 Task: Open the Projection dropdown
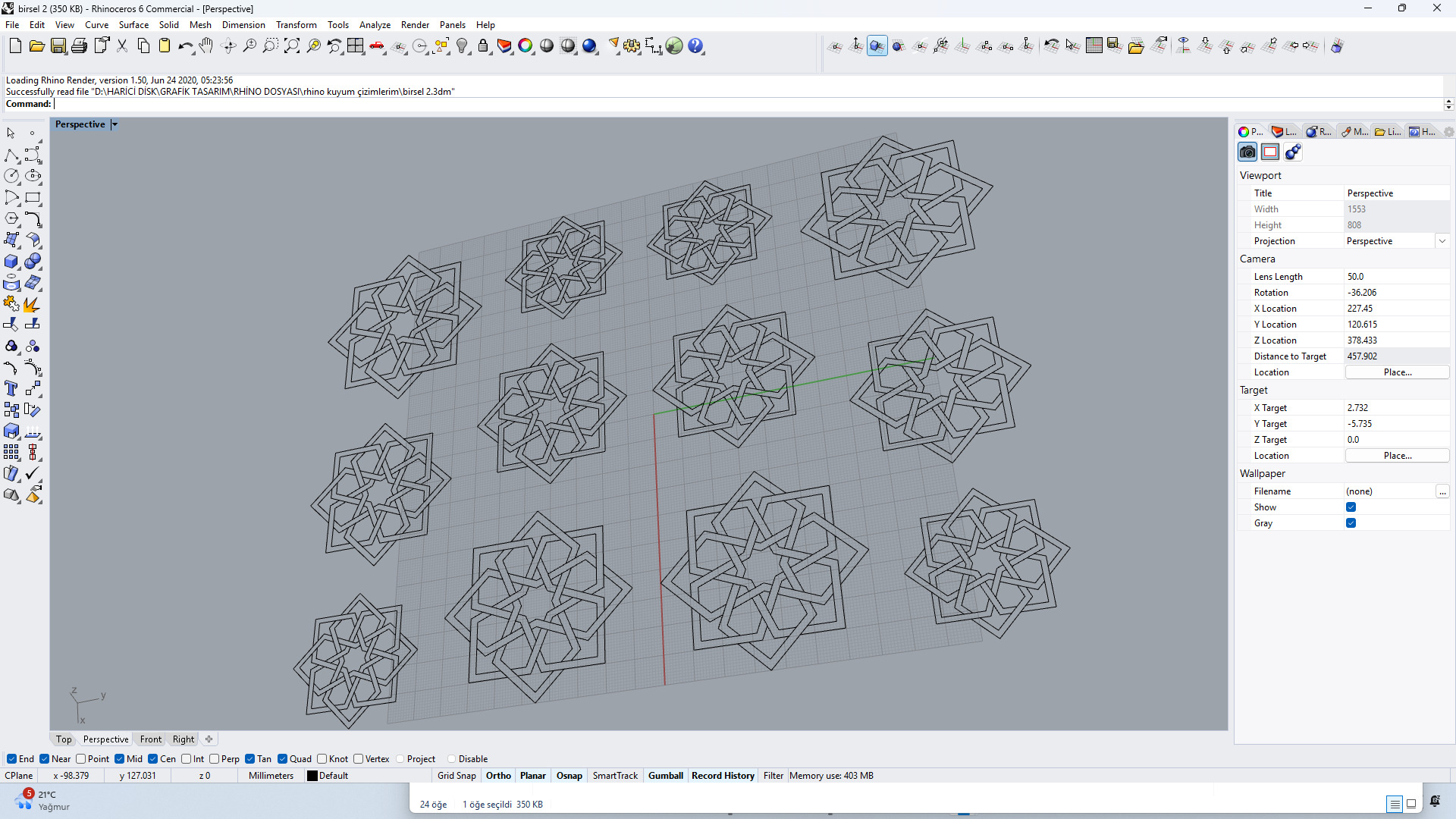1442,241
